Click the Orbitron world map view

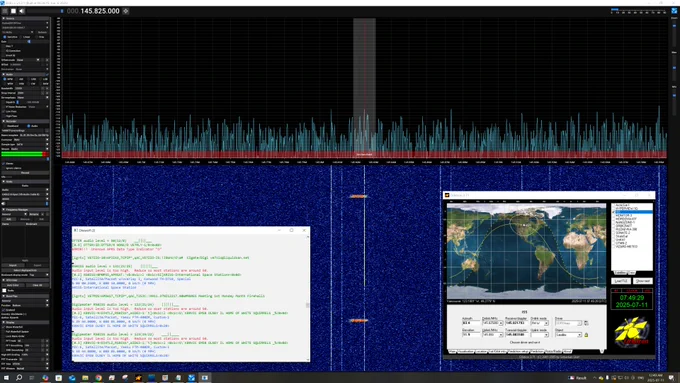pyautogui.click(x=526, y=251)
